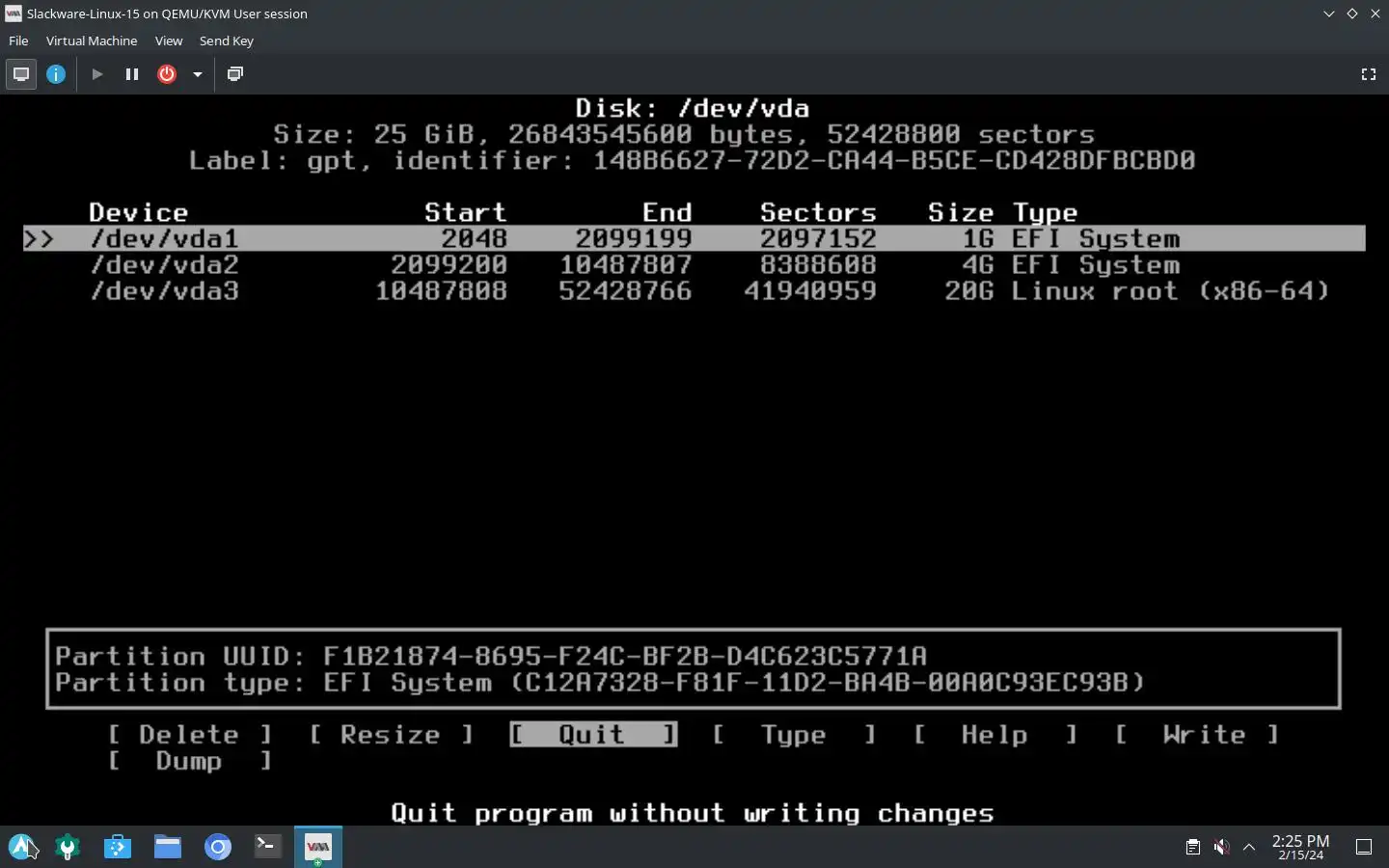Screen dimensions: 1389x868
Task: Click the Sectors column header
Action: pyautogui.click(x=818, y=212)
